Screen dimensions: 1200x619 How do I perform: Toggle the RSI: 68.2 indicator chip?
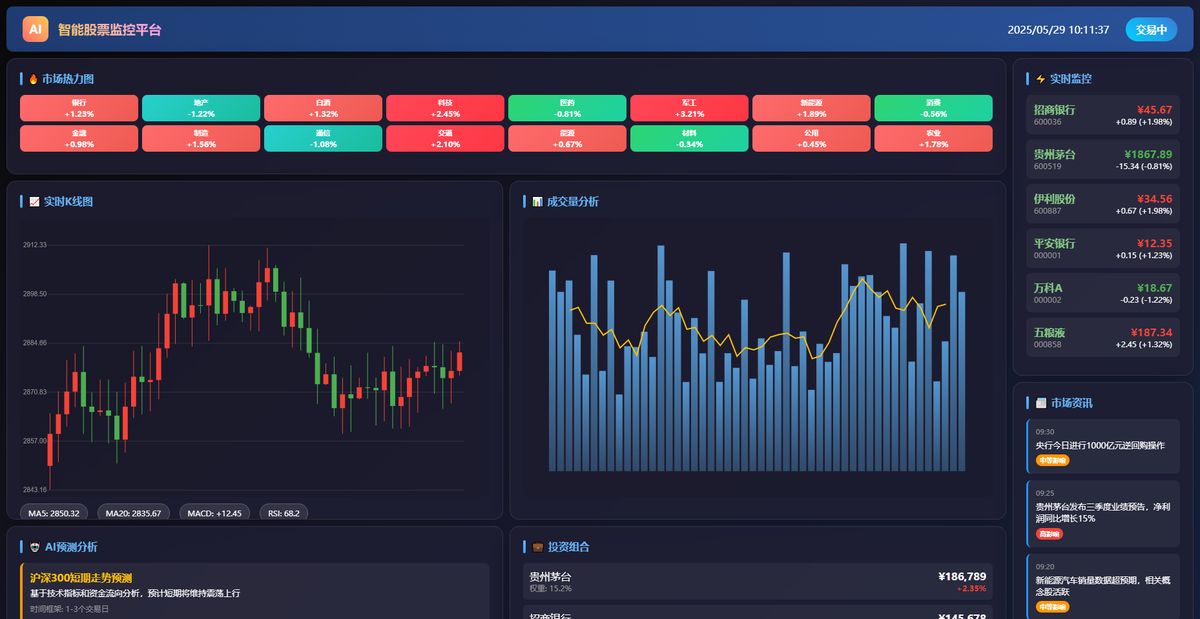[x=282, y=511]
